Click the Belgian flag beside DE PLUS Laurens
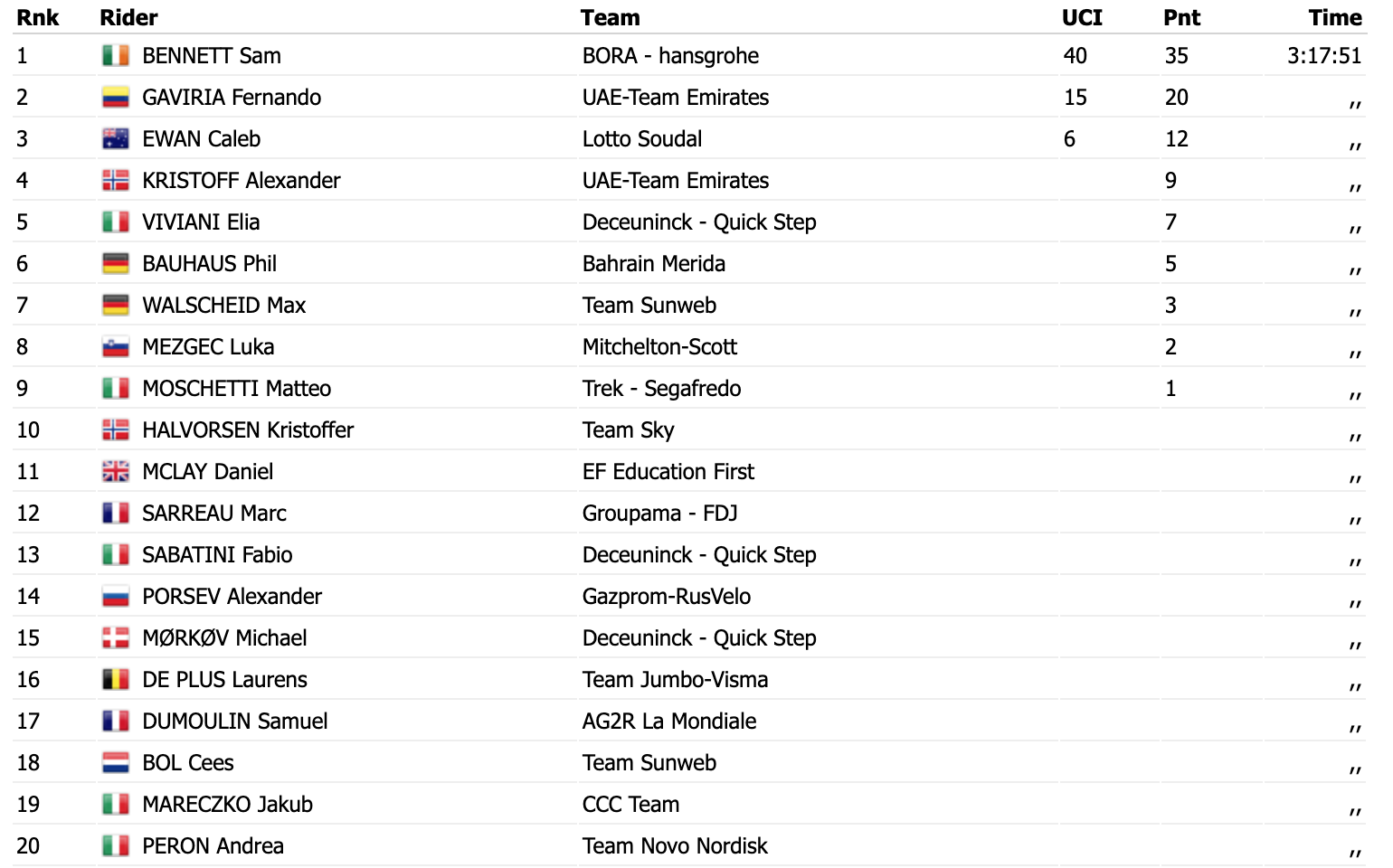This screenshot has height=868, width=1393. click(x=116, y=680)
